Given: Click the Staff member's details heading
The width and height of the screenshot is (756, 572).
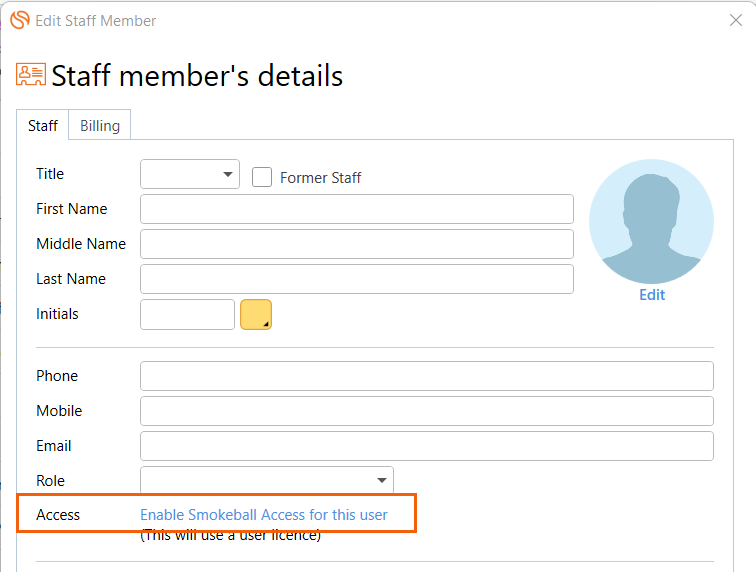Looking at the screenshot, I should pos(197,76).
